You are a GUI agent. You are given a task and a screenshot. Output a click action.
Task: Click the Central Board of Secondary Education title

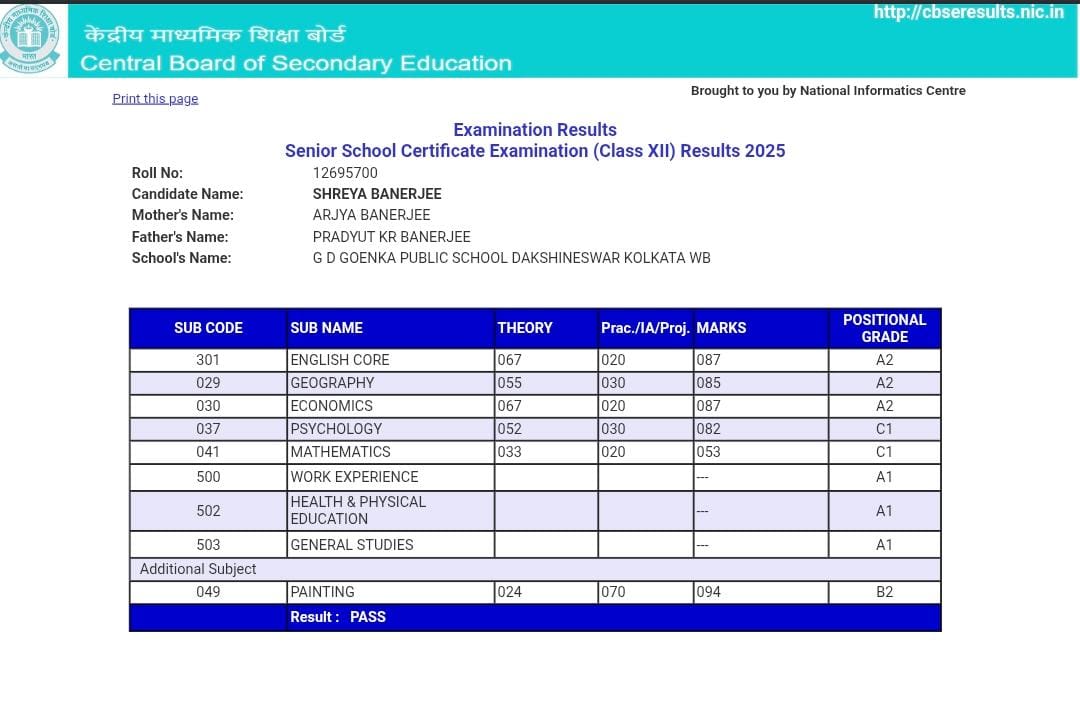point(295,63)
